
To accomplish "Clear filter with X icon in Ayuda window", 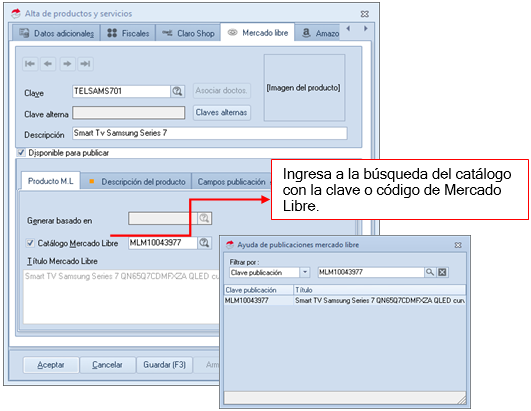I will point(442,272).
